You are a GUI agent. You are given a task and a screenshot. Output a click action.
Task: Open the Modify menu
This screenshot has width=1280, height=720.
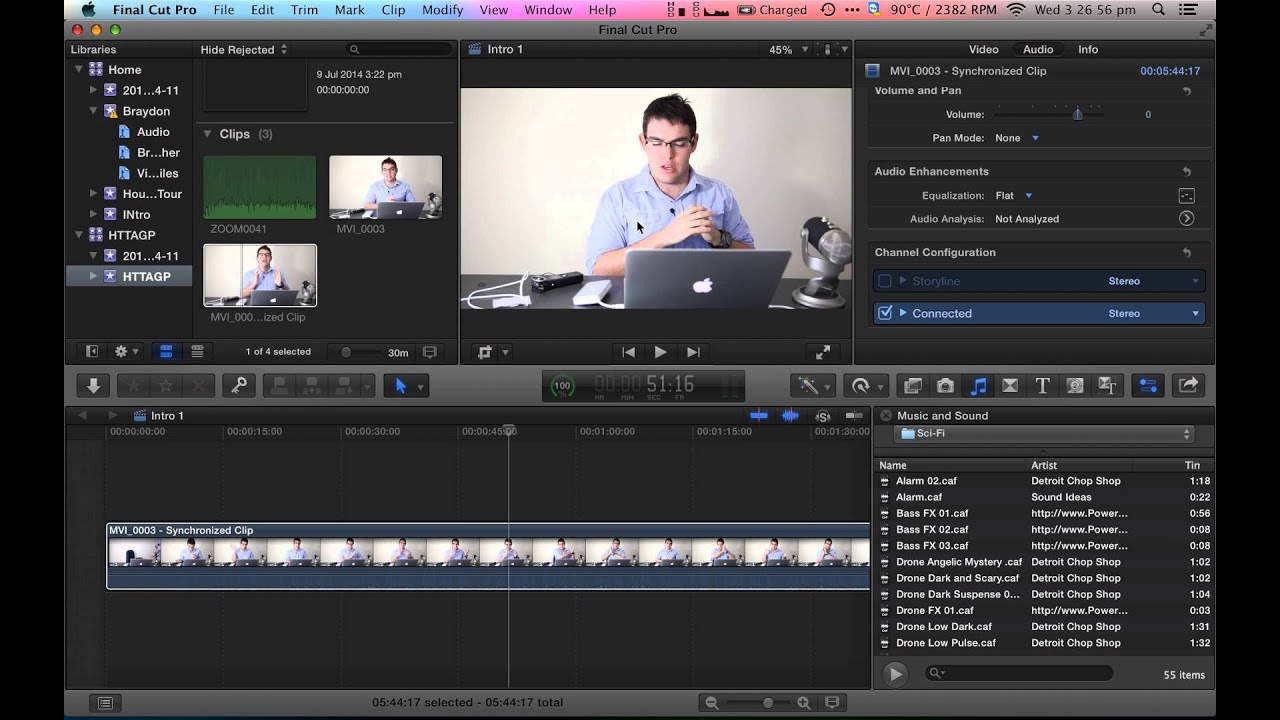(442, 9)
